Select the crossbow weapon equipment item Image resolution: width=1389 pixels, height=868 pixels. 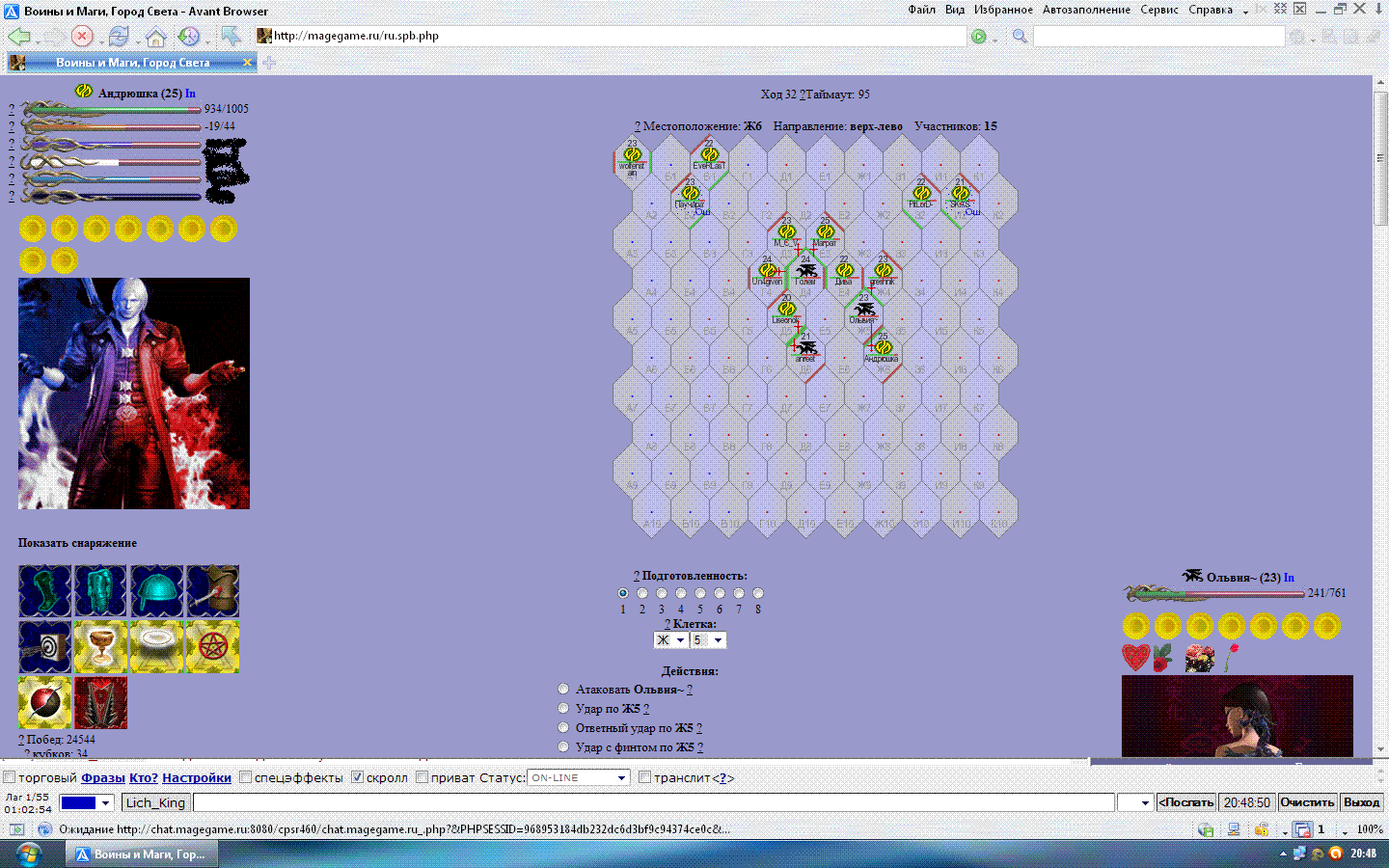pyautogui.click(x=212, y=591)
